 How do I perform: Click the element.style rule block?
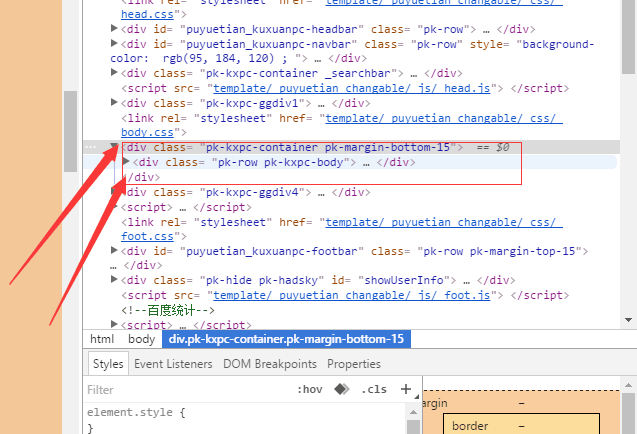[246, 419]
